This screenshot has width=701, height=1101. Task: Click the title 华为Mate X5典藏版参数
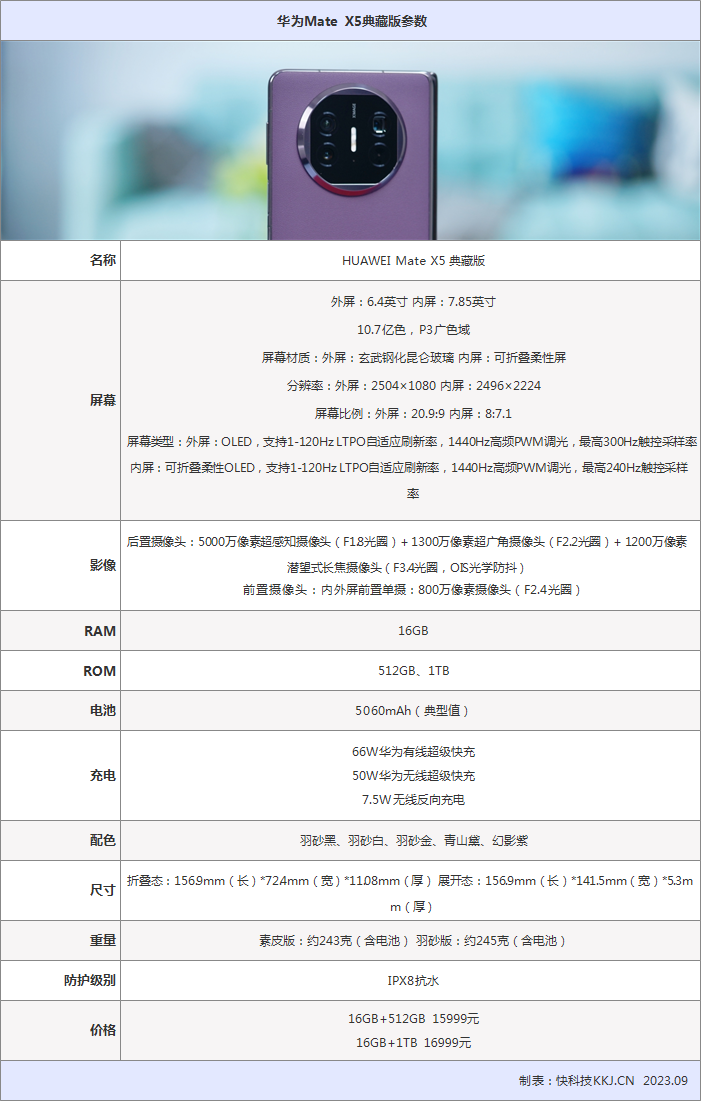[352, 21]
